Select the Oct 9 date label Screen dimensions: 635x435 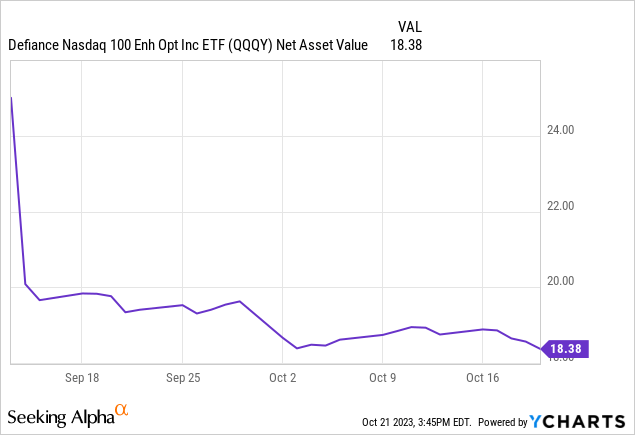(384, 379)
